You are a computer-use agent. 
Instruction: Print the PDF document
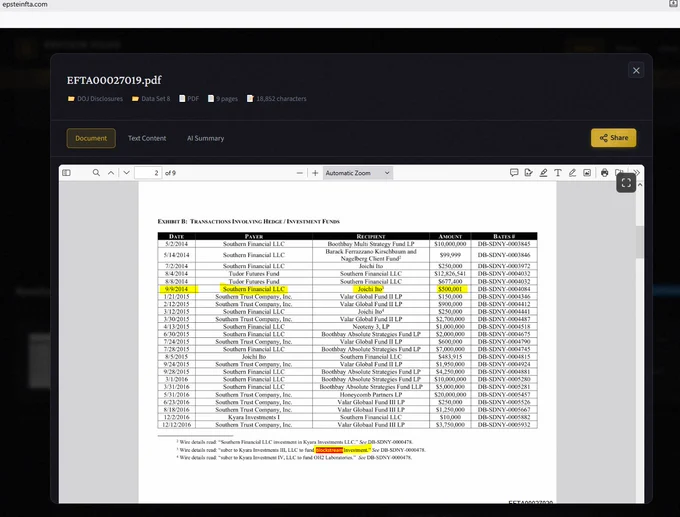tap(605, 173)
